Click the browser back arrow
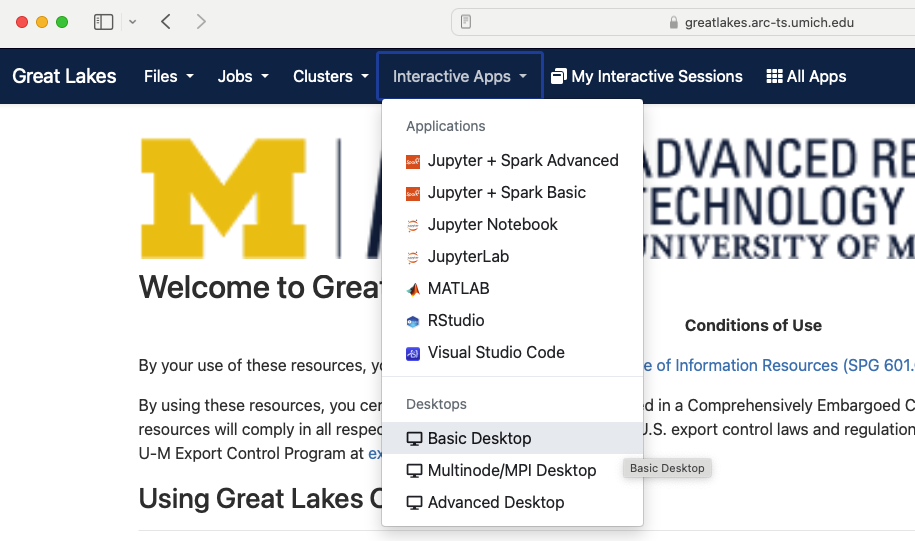Viewport: 915px width, 541px height. click(166, 22)
